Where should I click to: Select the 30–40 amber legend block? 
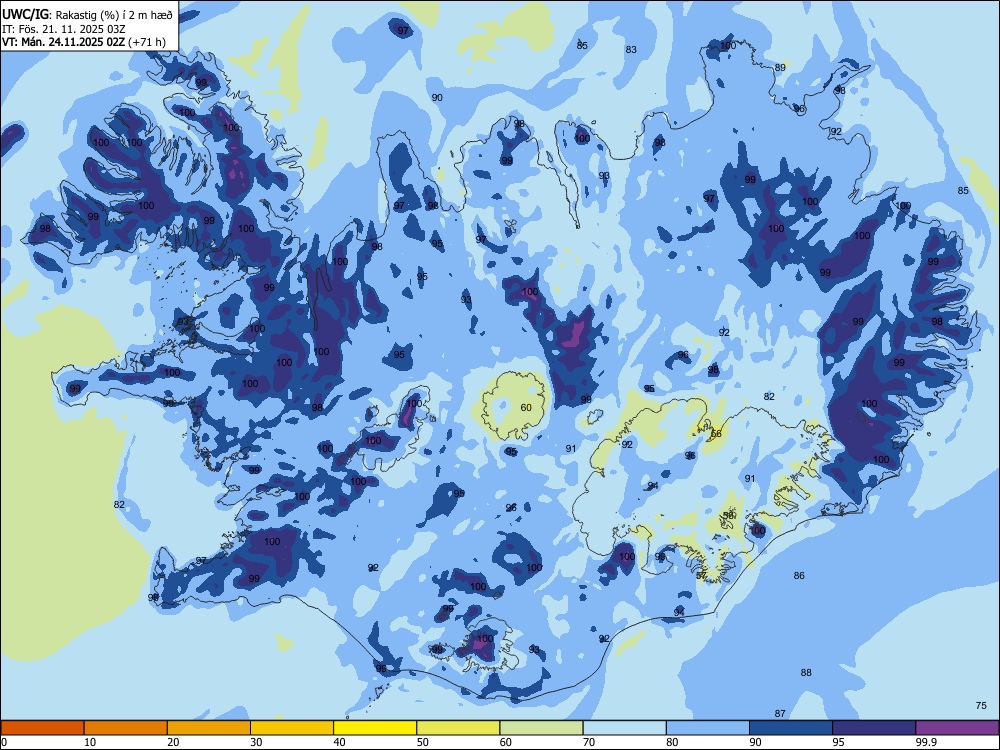pos(292,728)
